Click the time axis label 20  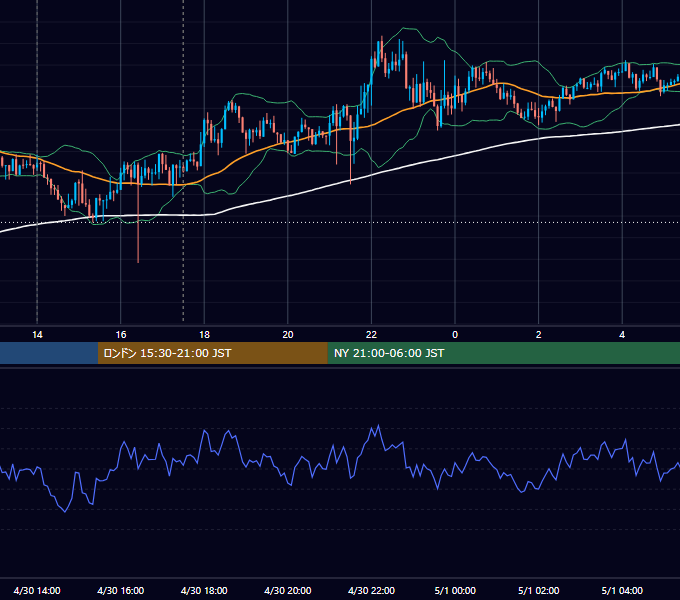click(288, 335)
